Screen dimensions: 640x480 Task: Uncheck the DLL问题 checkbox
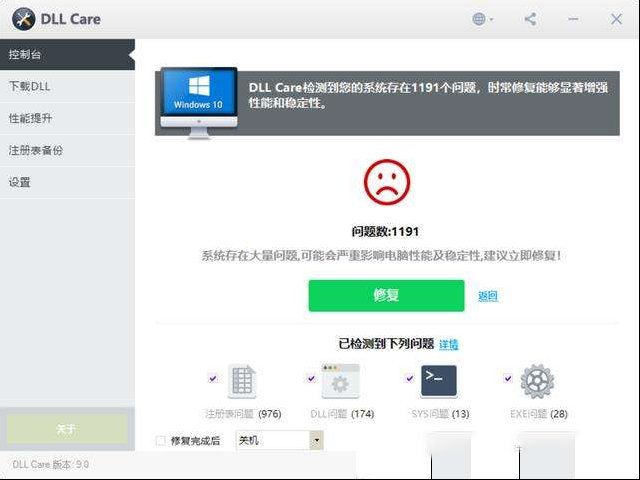311,378
